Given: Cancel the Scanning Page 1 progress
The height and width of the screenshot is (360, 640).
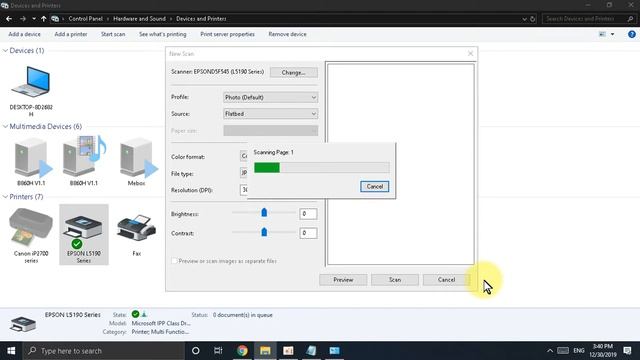Looking at the screenshot, I should pos(374,187).
